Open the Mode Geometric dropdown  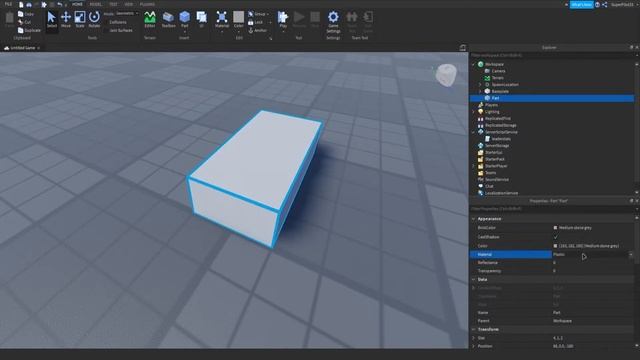point(127,13)
